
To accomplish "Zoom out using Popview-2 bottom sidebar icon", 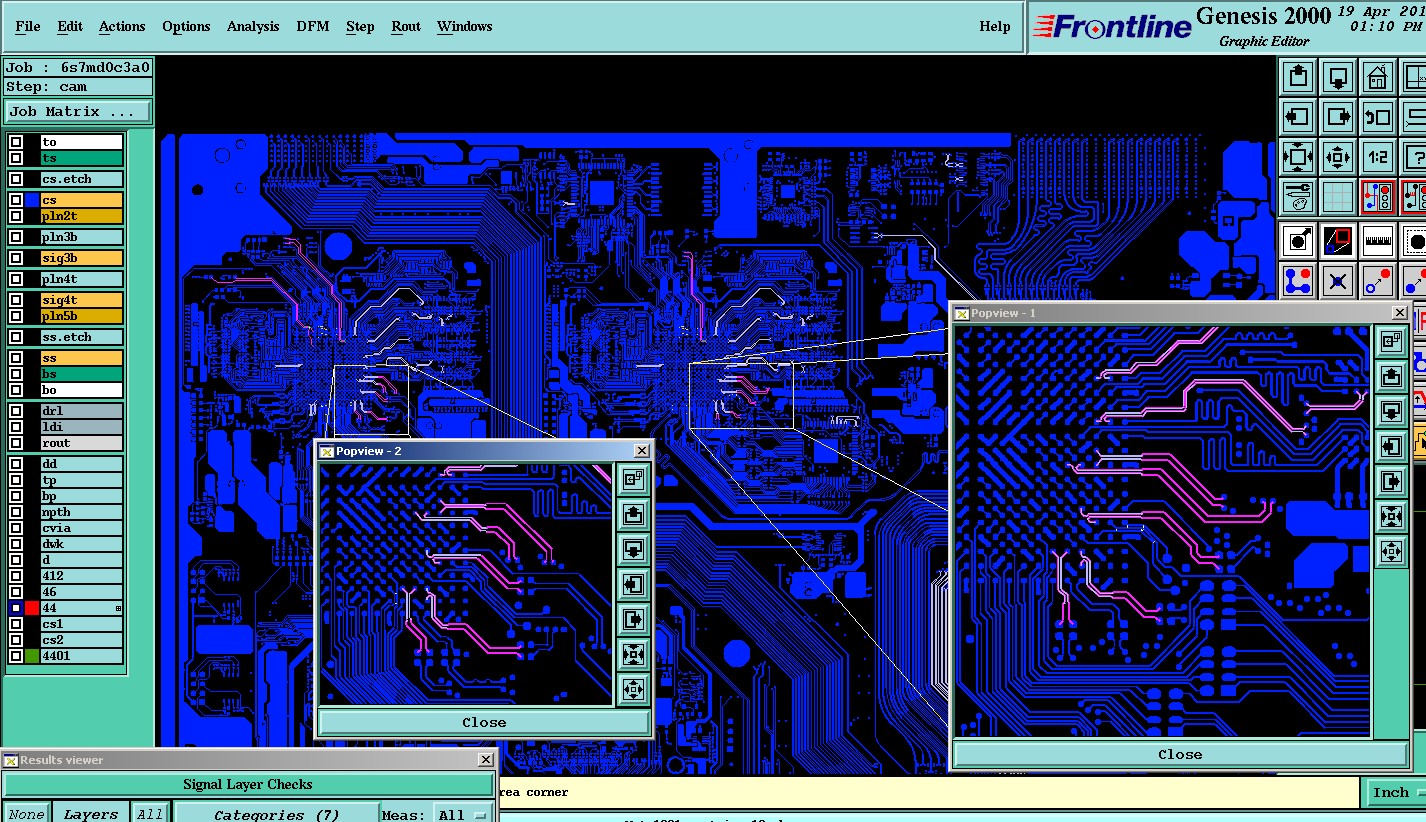I will tap(633, 689).
